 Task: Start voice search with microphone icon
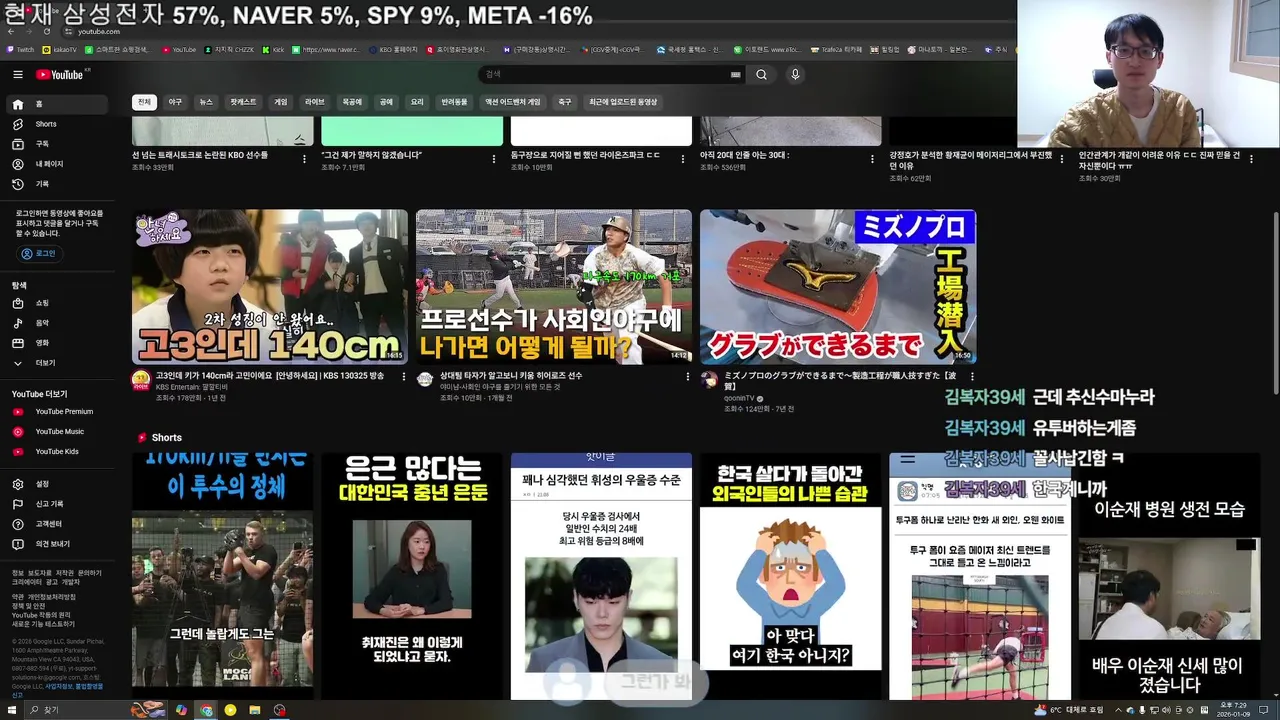(795, 75)
